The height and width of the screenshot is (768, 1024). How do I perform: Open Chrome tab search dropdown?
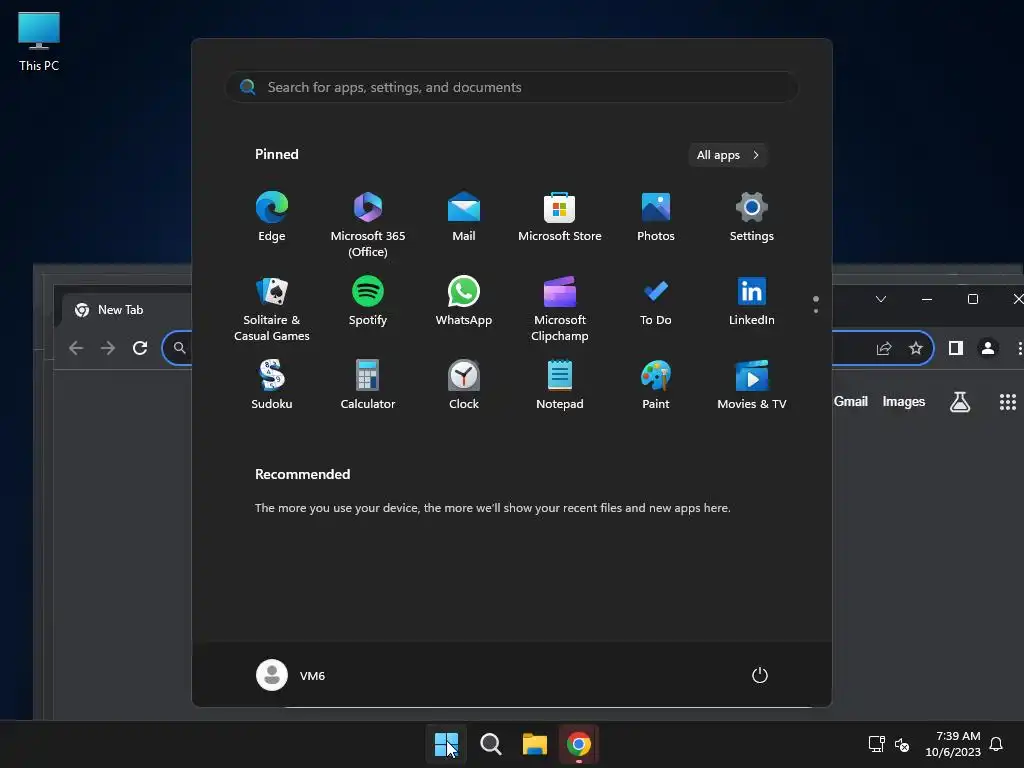tap(880, 299)
